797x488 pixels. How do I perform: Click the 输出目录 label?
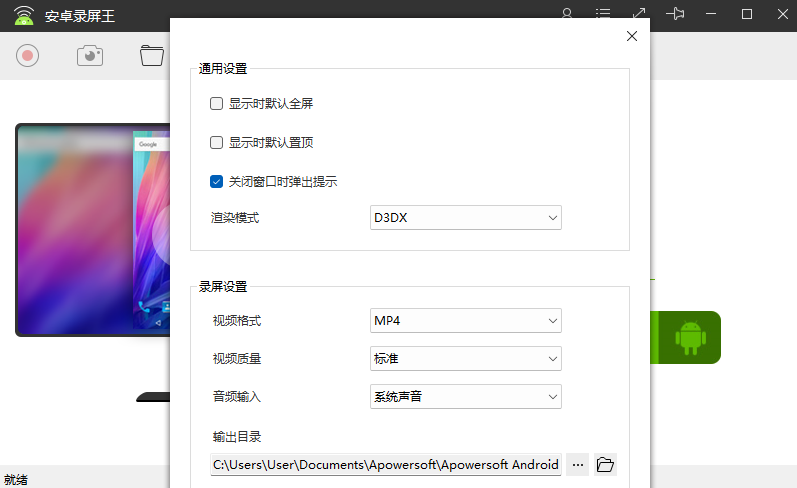(237, 437)
